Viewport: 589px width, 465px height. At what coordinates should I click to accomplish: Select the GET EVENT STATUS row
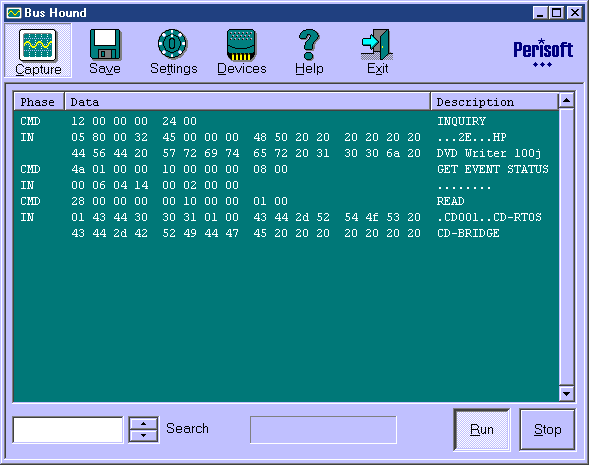(492, 169)
